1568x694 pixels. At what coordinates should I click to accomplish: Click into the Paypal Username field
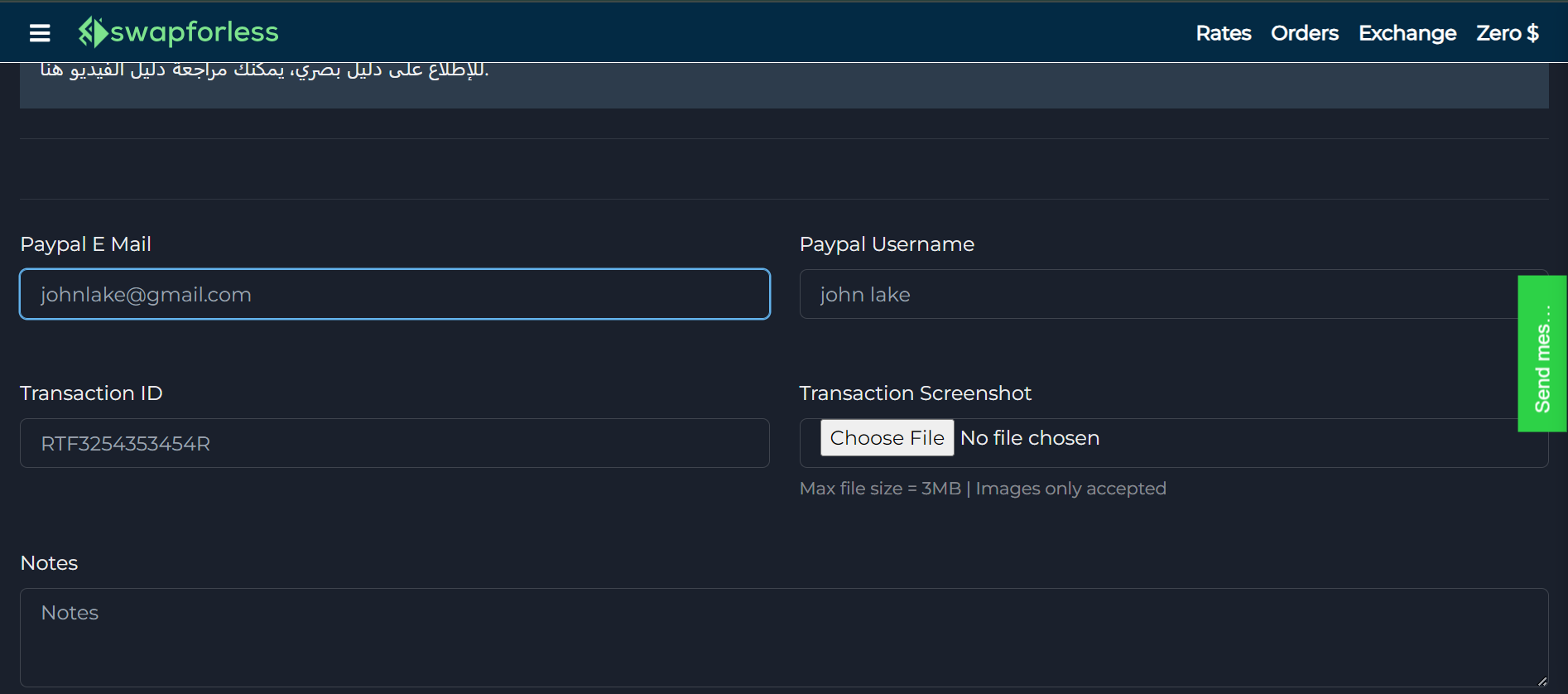click(x=1157, y=294)
